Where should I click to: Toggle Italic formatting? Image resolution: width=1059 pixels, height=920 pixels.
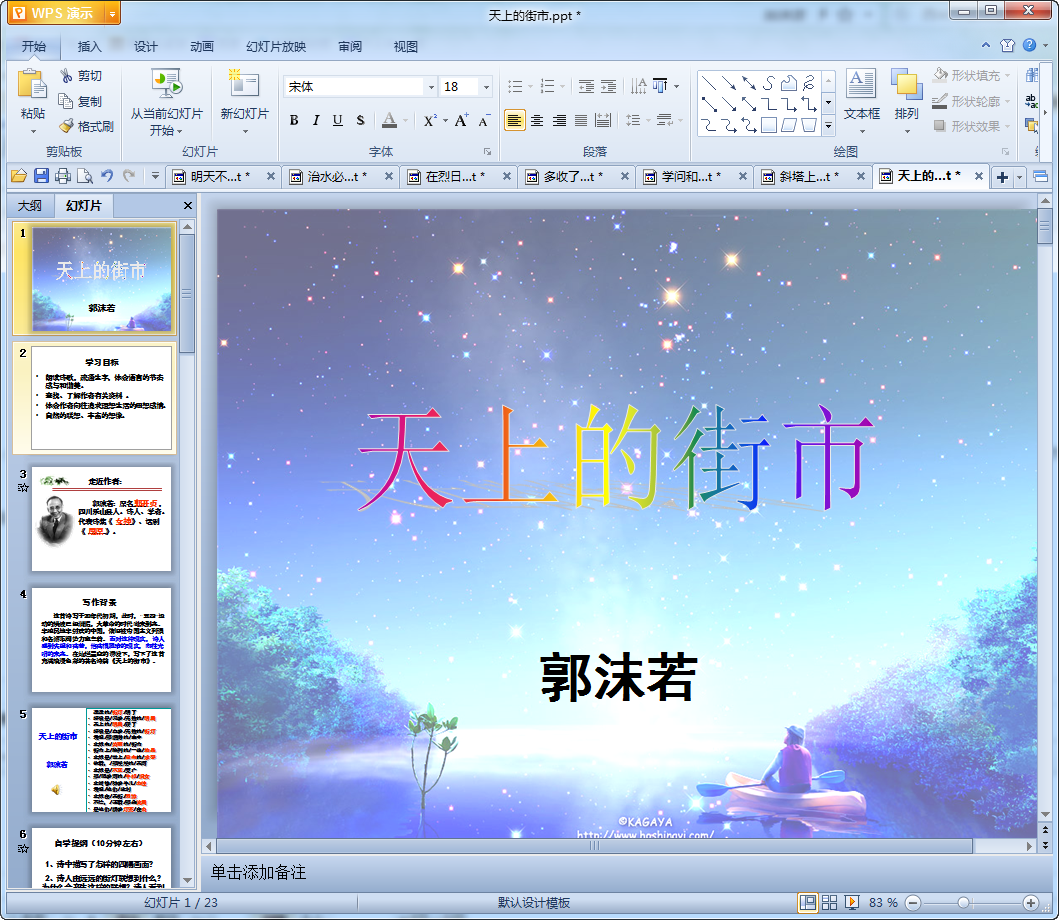point(315,120)
